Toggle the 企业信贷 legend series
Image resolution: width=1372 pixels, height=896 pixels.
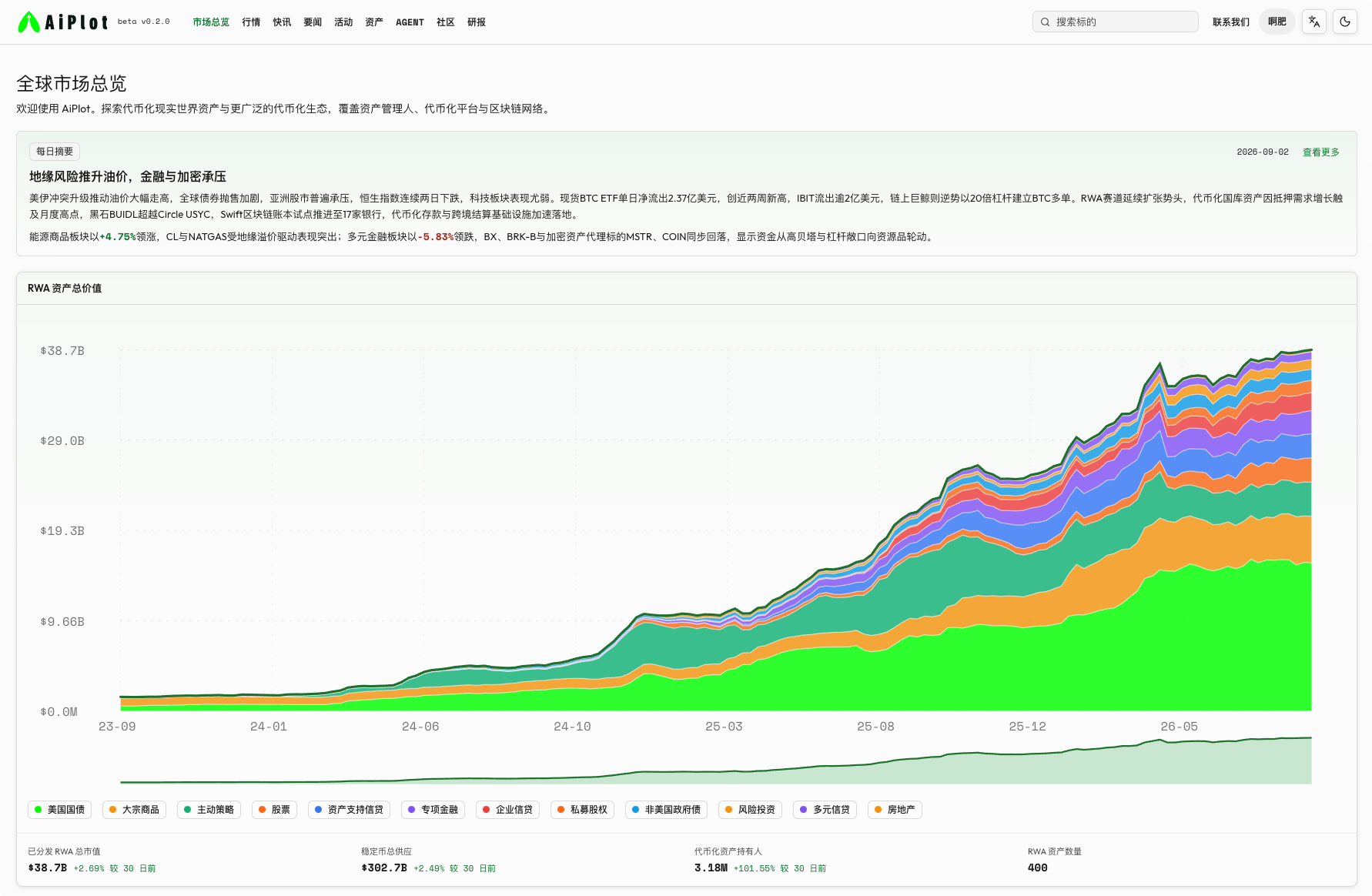(x=508, y=810)
